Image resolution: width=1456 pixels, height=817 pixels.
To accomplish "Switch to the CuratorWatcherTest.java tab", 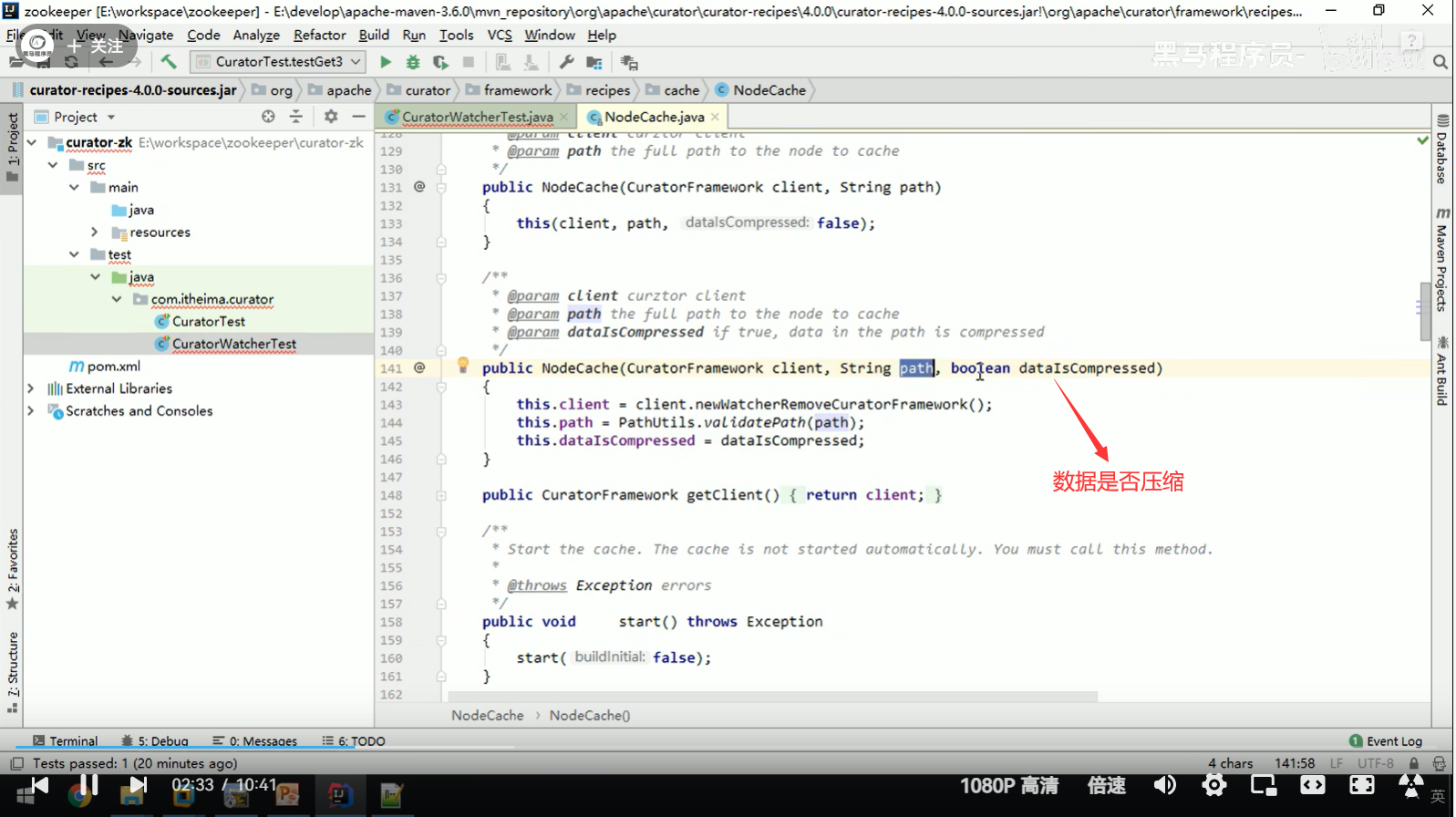I will click(x=478, y=117).
